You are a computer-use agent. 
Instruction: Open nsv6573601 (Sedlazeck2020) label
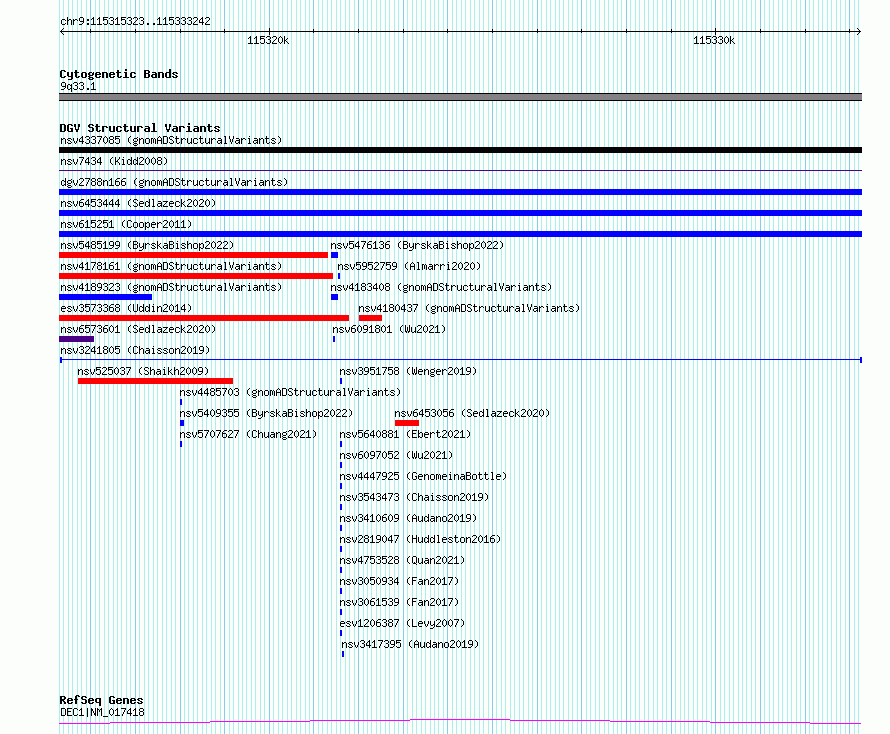point(138,329)
